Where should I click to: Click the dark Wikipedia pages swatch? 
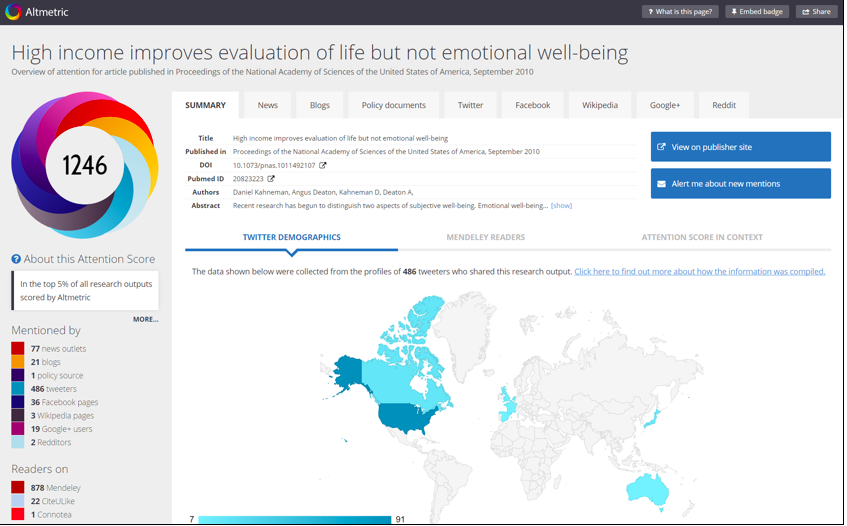(18, 415)
